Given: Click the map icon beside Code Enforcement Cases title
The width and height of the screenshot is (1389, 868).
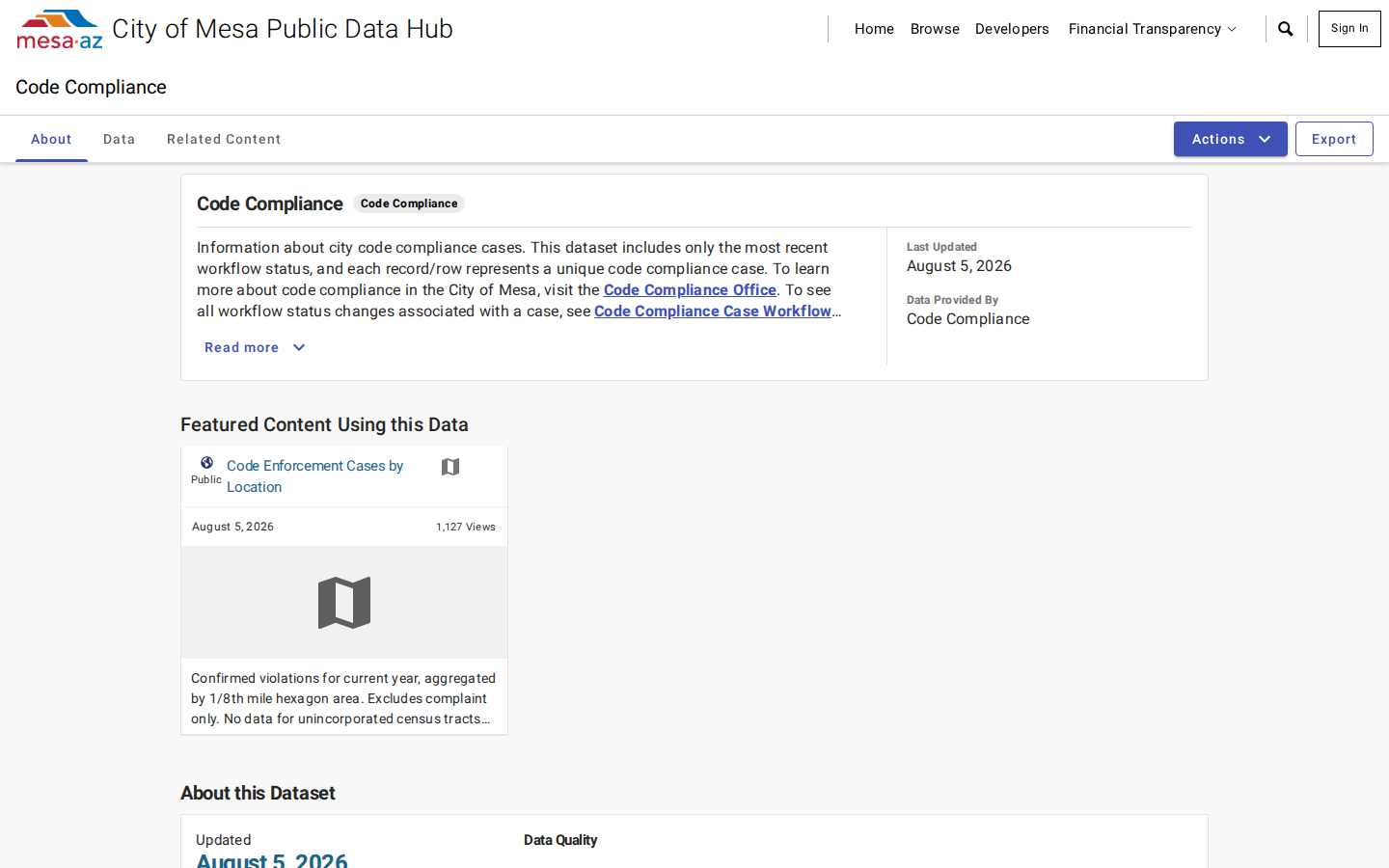Looking at the screenshot, I should [x=450, y=467].
